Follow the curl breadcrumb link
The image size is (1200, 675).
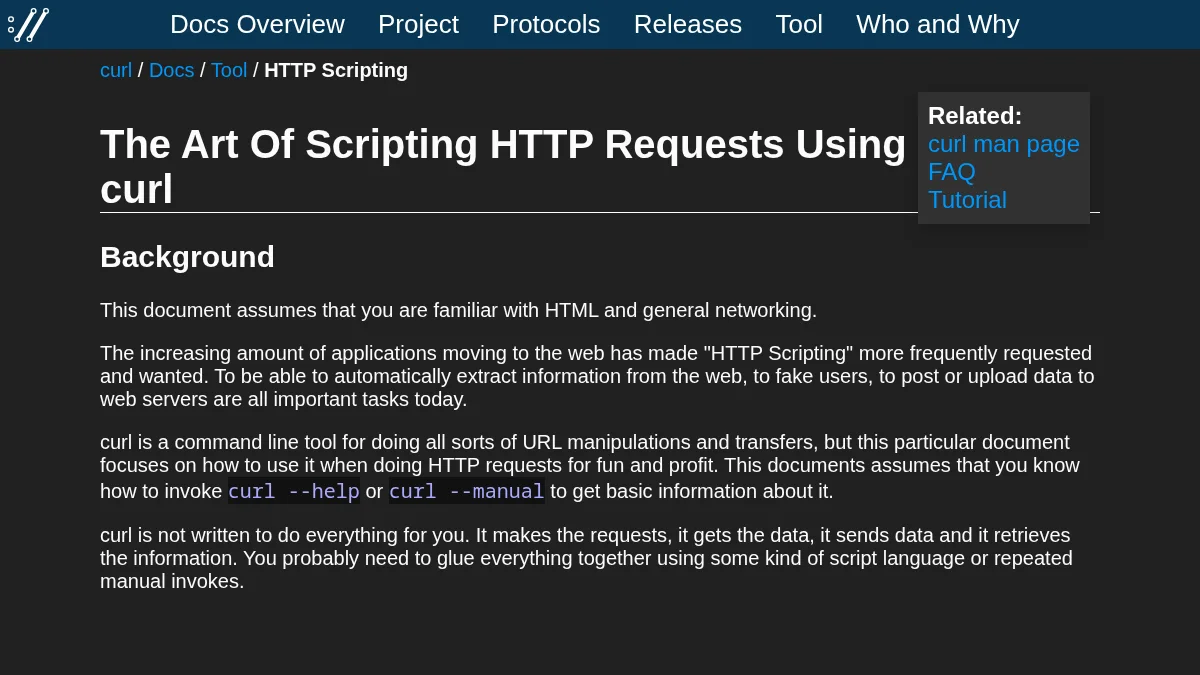pos(116,70)
